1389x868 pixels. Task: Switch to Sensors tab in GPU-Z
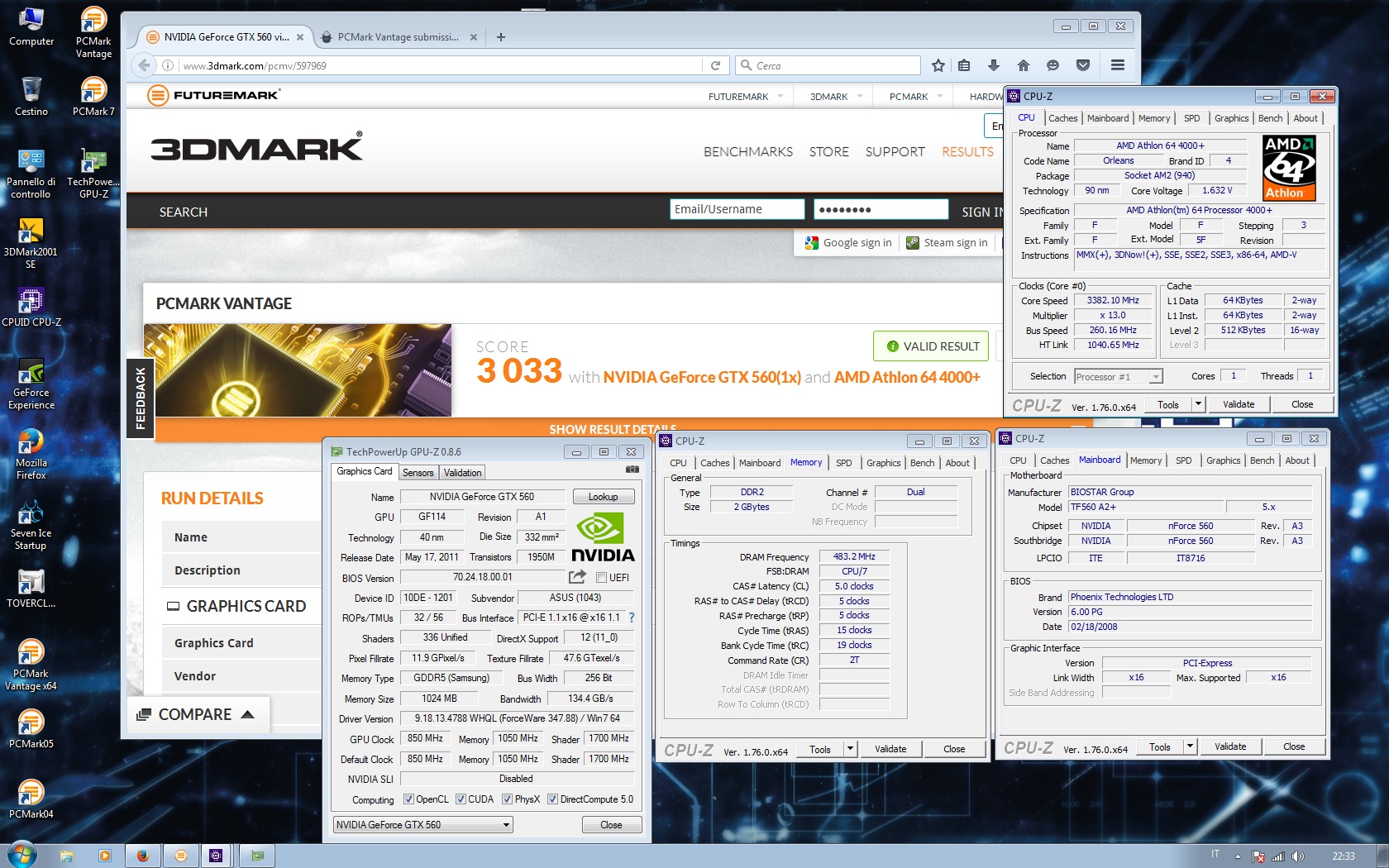(x=418, y=473)
